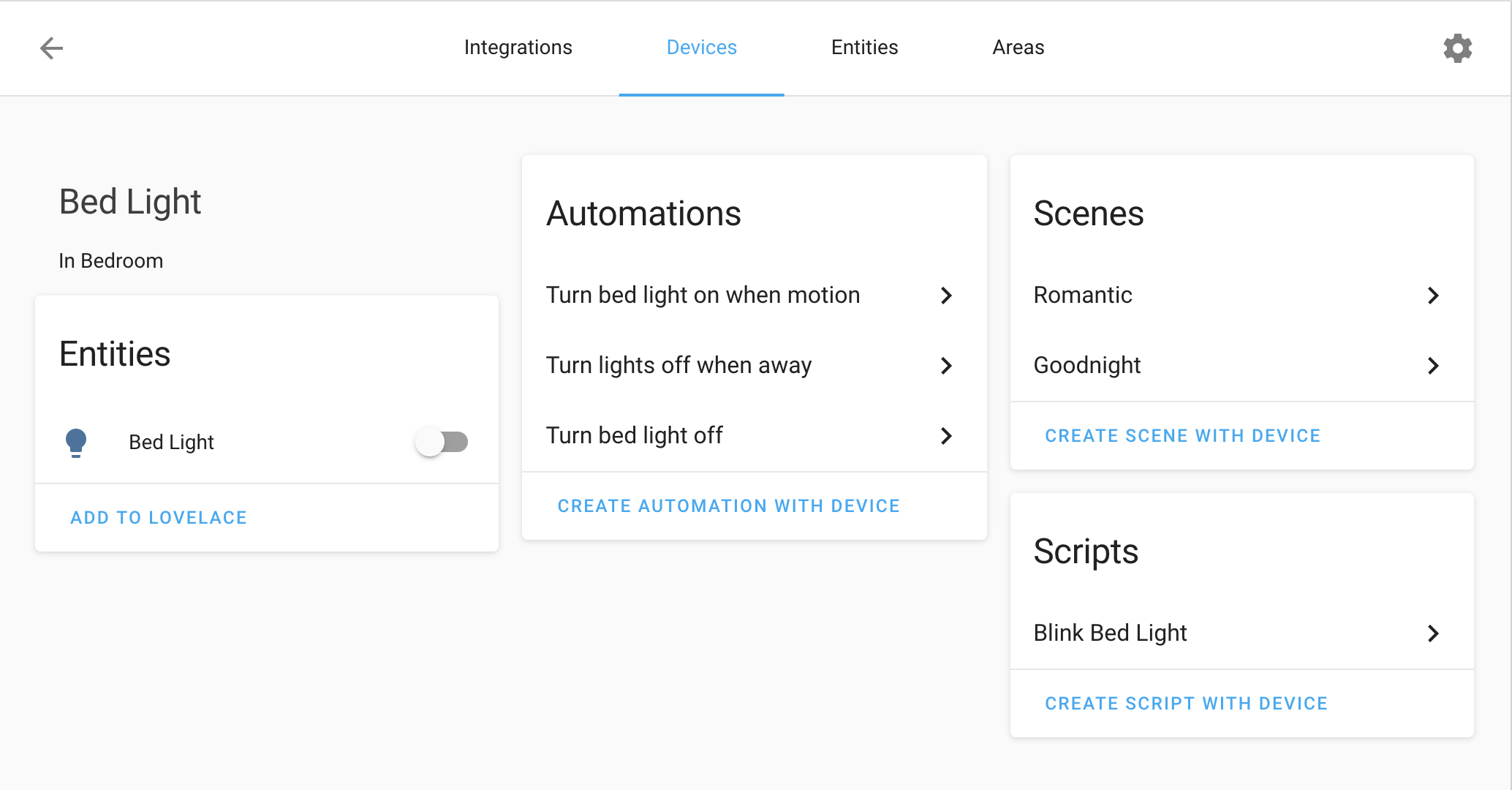1512x790 pixels.
Task: Toggle the Bed Light entity switch on
Action: pyautogui.click(x=442, y=442)
